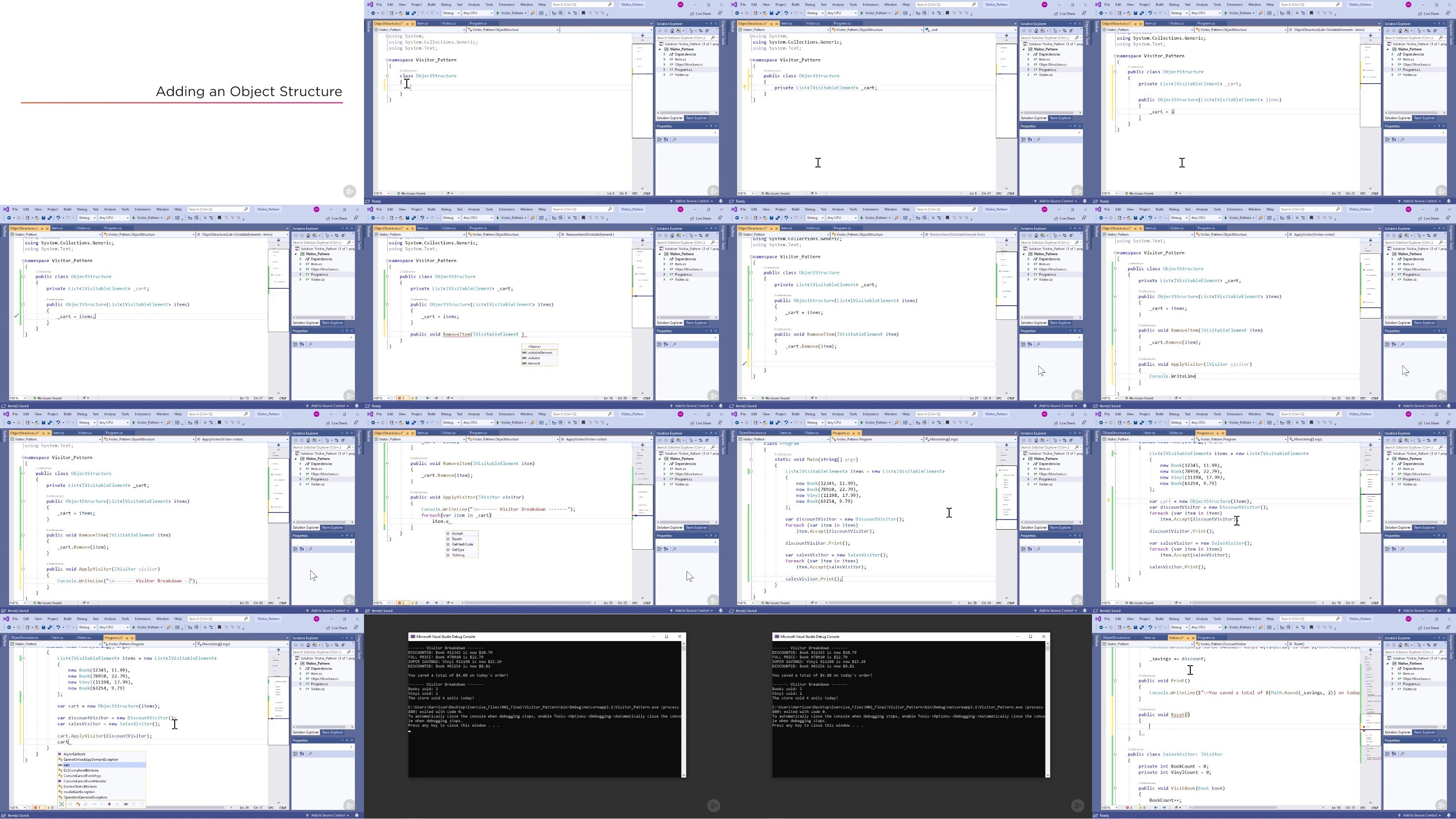Toggle namespaces filter in the cart completion popup

pos(70,804)
